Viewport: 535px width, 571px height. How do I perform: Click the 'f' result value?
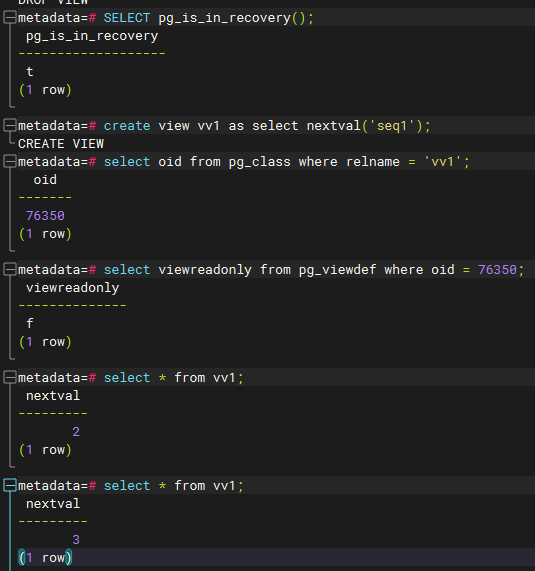tap(29, 323)
